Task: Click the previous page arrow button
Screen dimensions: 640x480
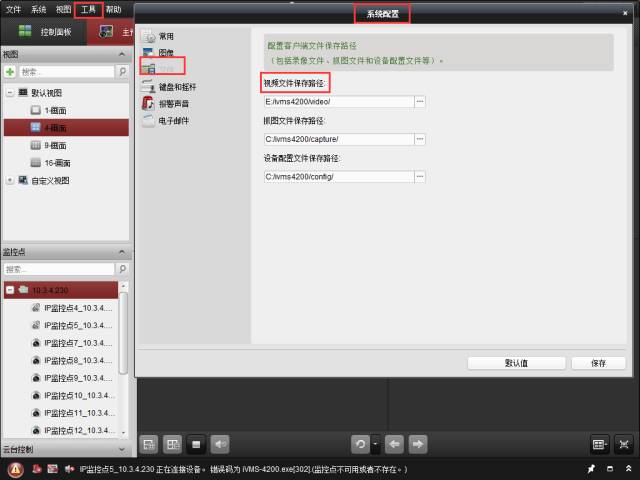Action: point(395,444)
